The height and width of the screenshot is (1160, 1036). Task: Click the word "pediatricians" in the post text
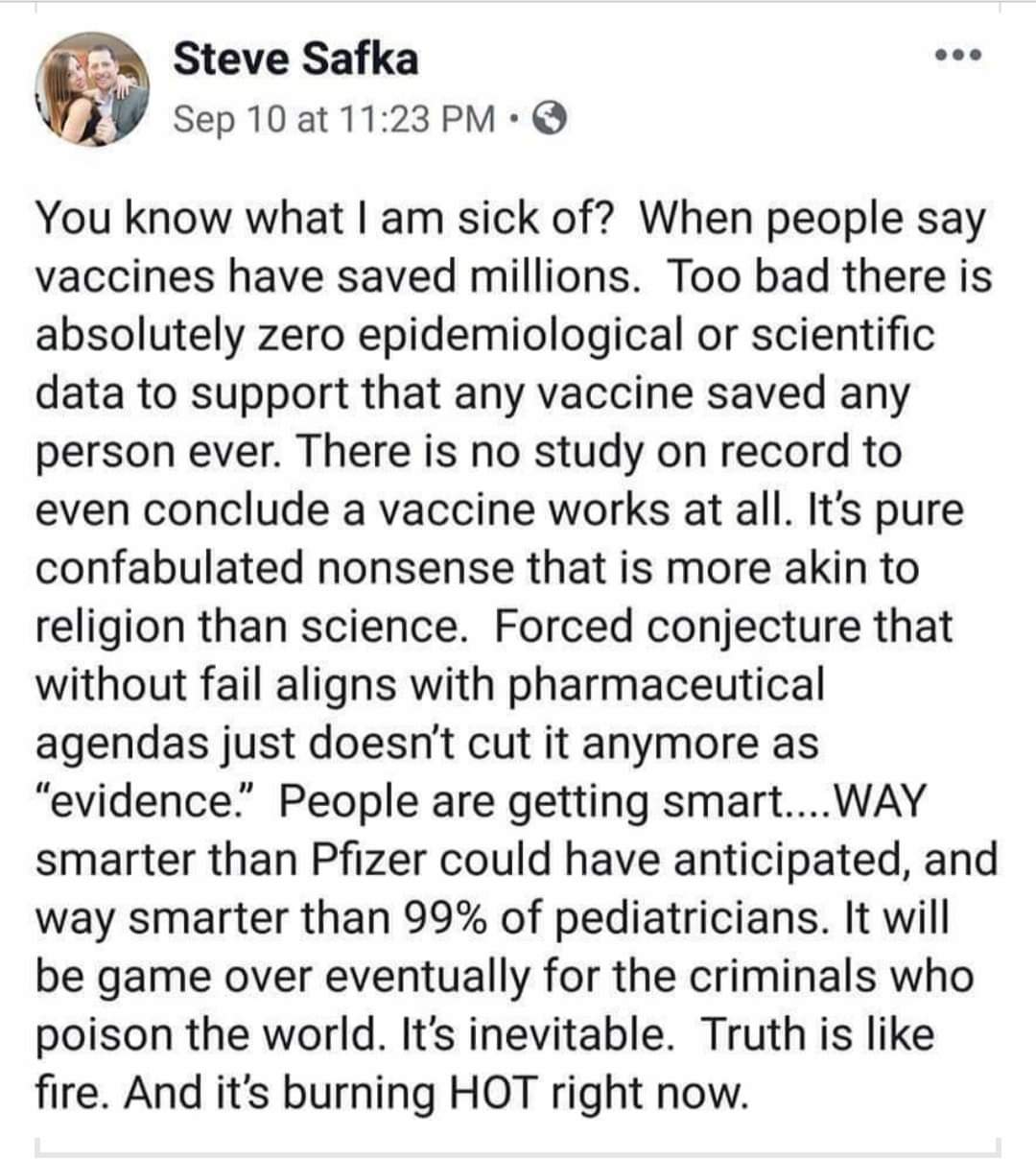(x=690, y=919)
